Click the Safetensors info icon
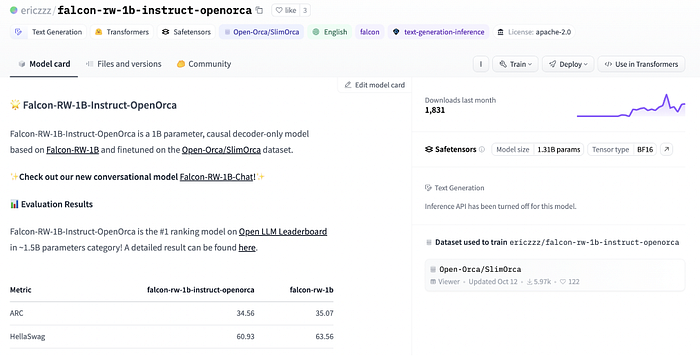The width and height of the screenshot is (700, 362). coord(482,150)
